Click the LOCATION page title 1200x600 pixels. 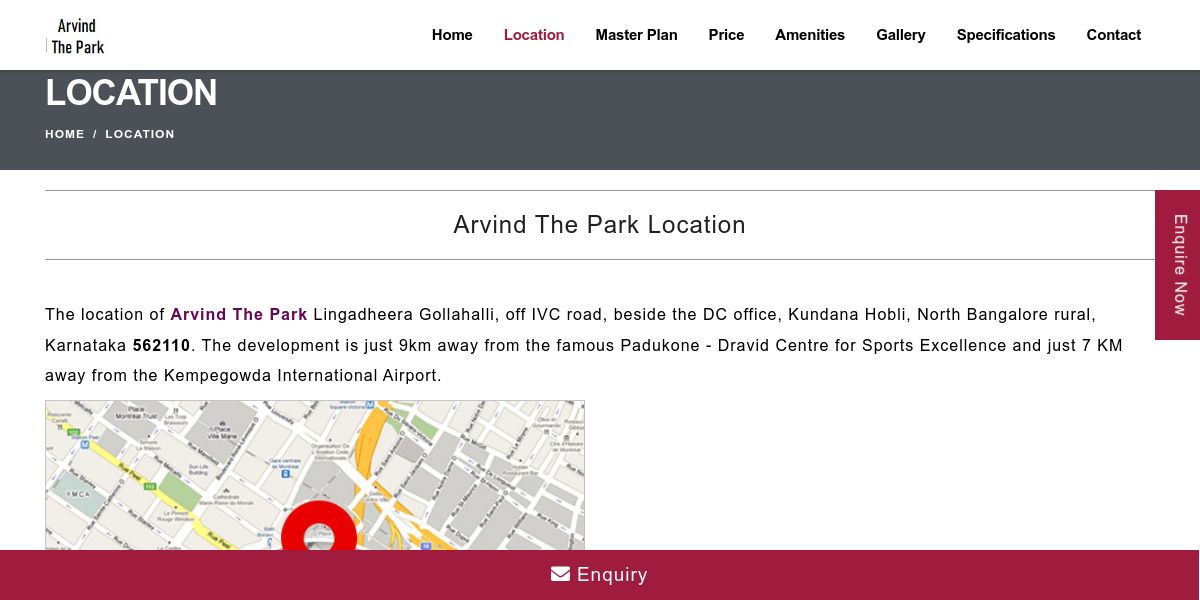[x=131, y=93]
